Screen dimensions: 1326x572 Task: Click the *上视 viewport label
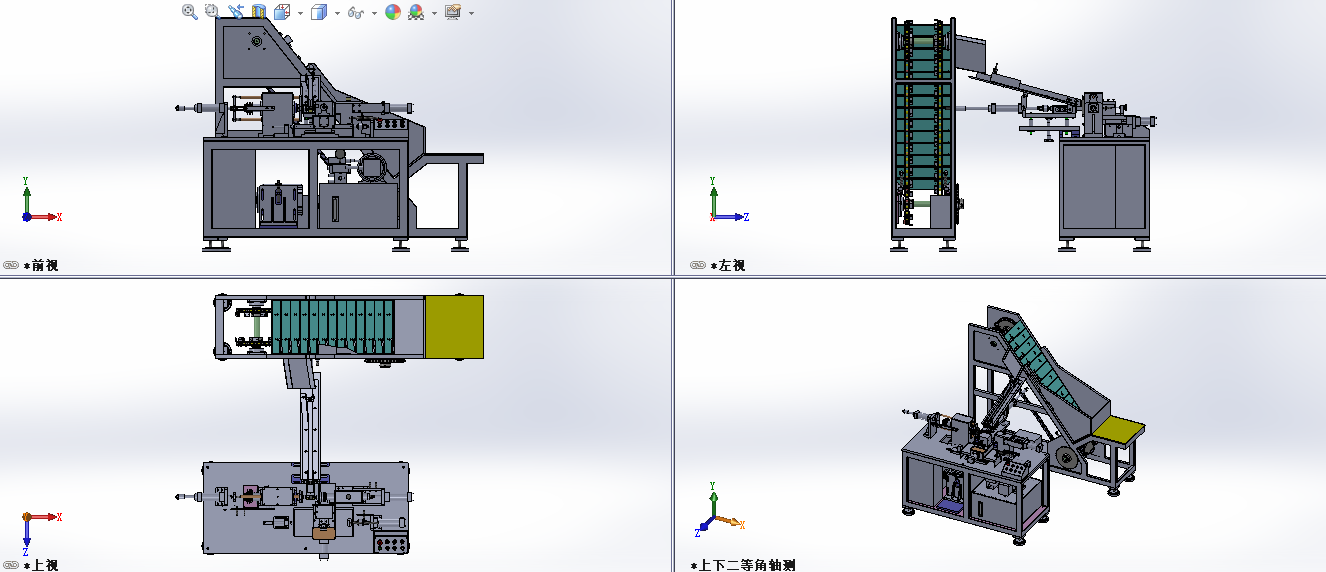coord(41,565)
